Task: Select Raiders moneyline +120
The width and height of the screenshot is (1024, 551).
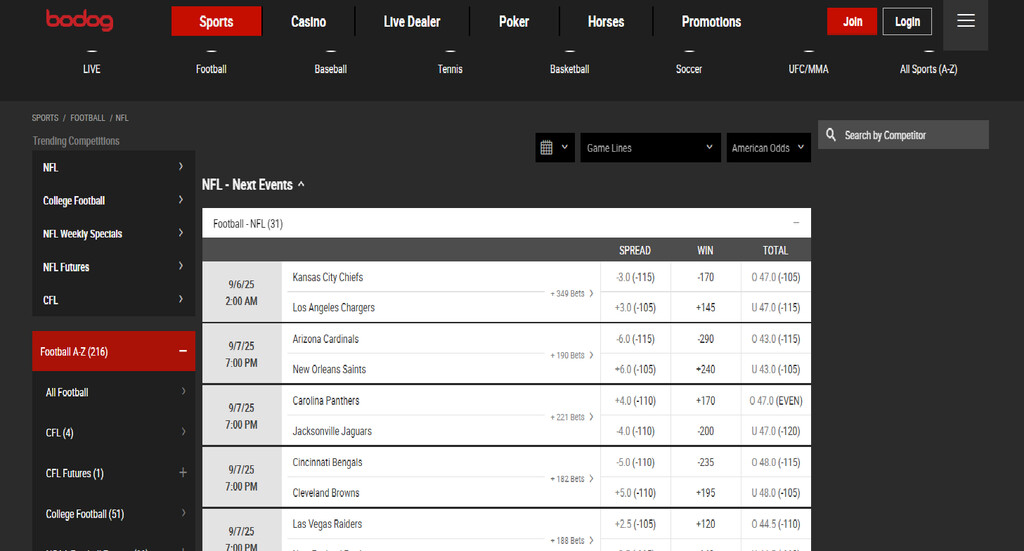Action: coord(705,524)
